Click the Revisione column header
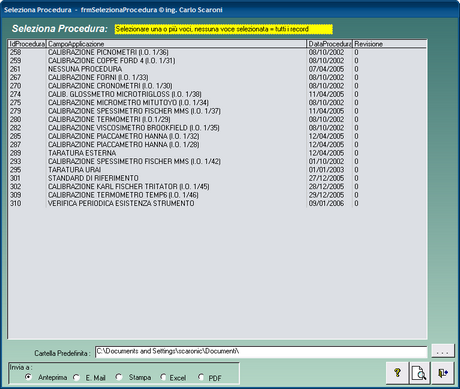The image size is (460, 389). [x=389, y=44]
